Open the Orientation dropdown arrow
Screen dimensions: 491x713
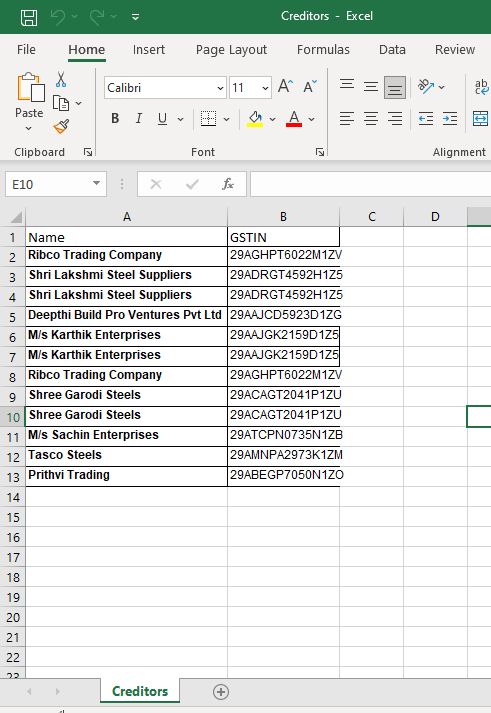point(441,87)
